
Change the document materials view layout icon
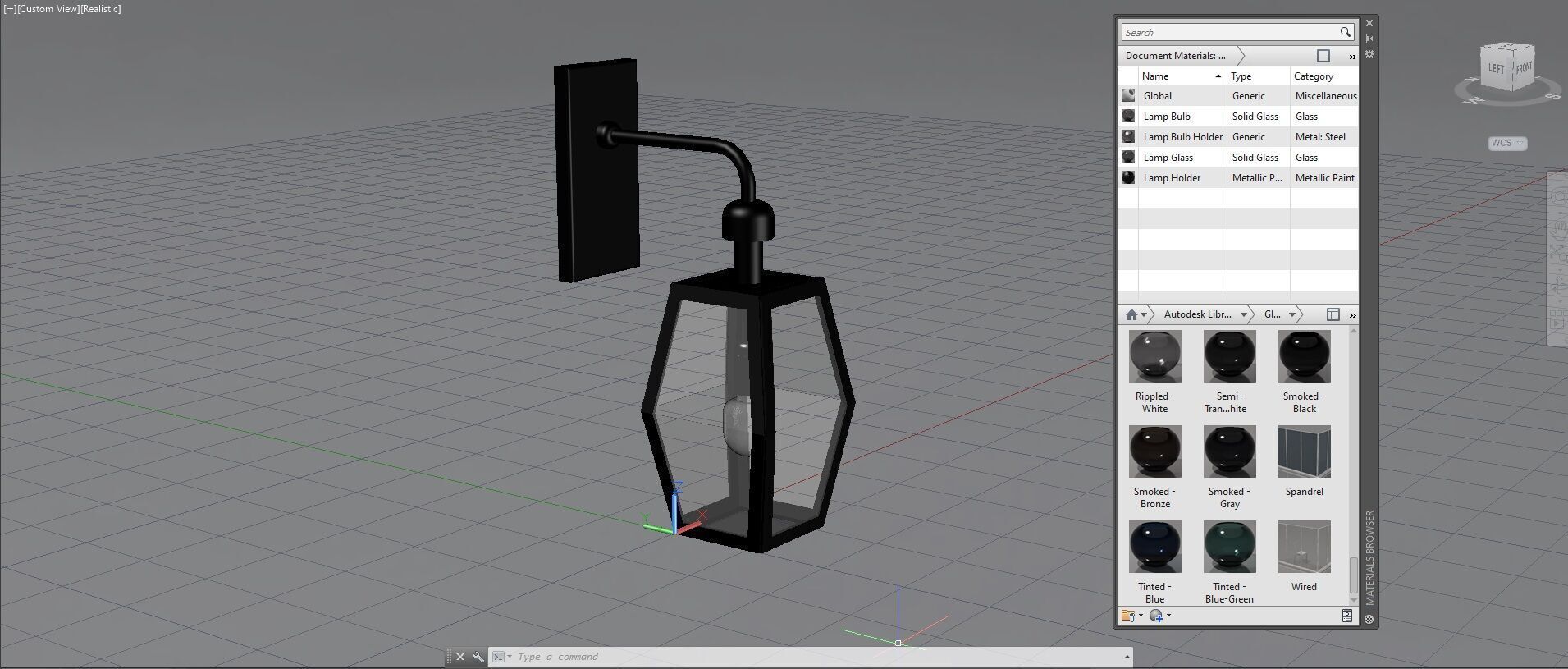(1323, 56)
